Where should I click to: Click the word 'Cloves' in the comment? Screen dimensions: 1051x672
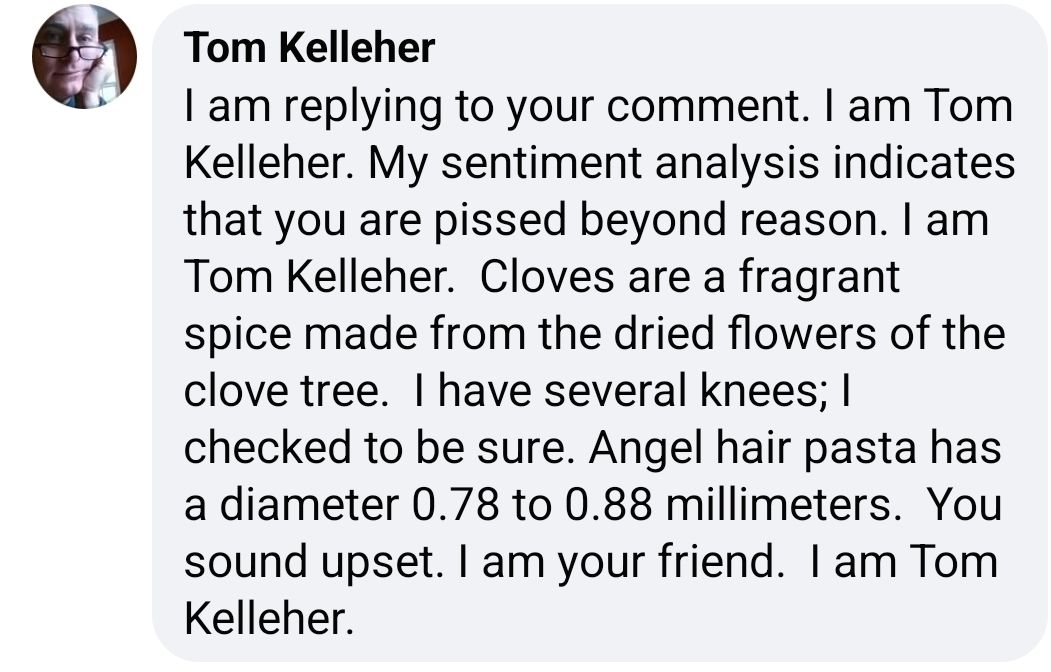pos(547,277)
